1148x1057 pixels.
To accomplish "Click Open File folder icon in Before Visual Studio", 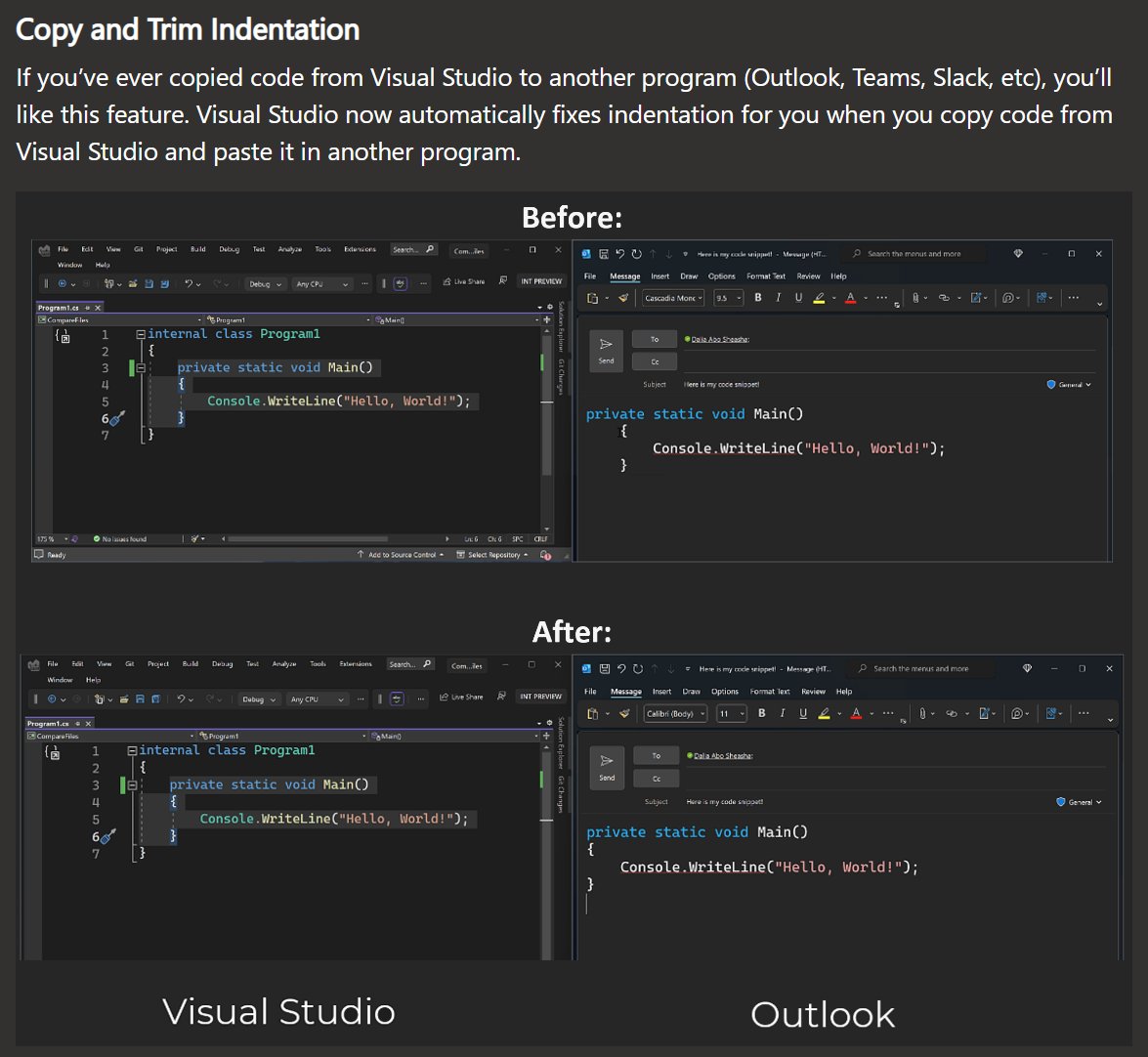I will click(133, 283).
